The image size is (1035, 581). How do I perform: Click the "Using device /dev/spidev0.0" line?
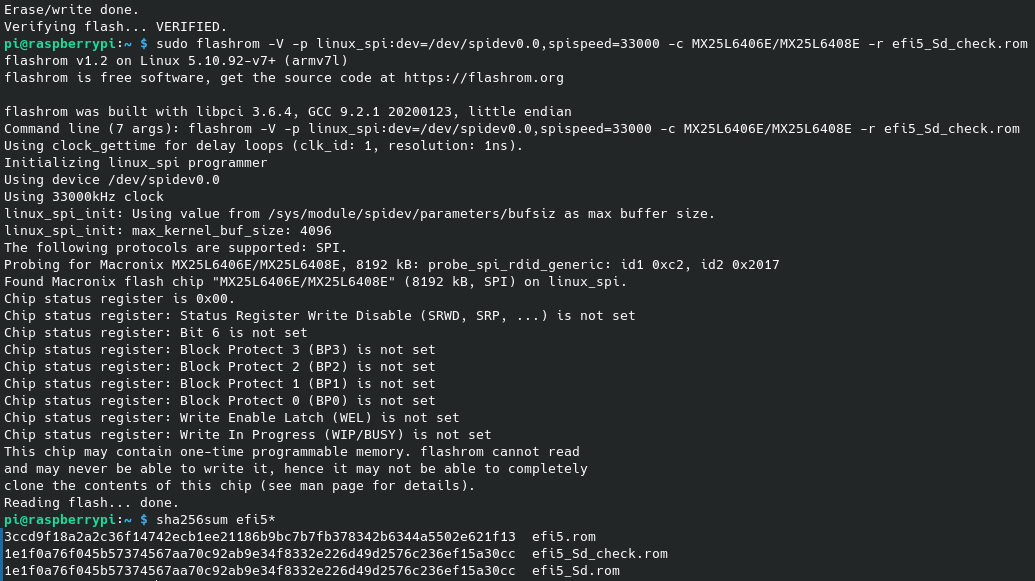pos(112,180)
